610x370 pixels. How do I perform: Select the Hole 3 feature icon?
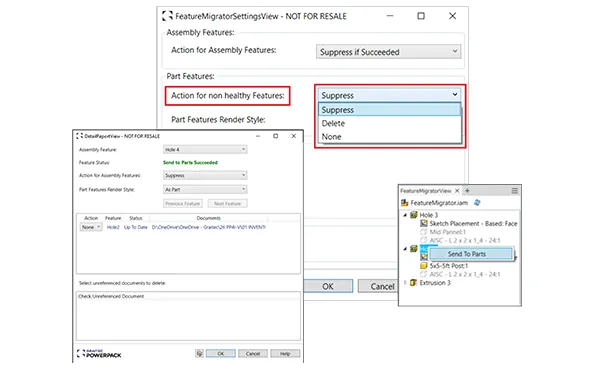(x=414, y=215)
